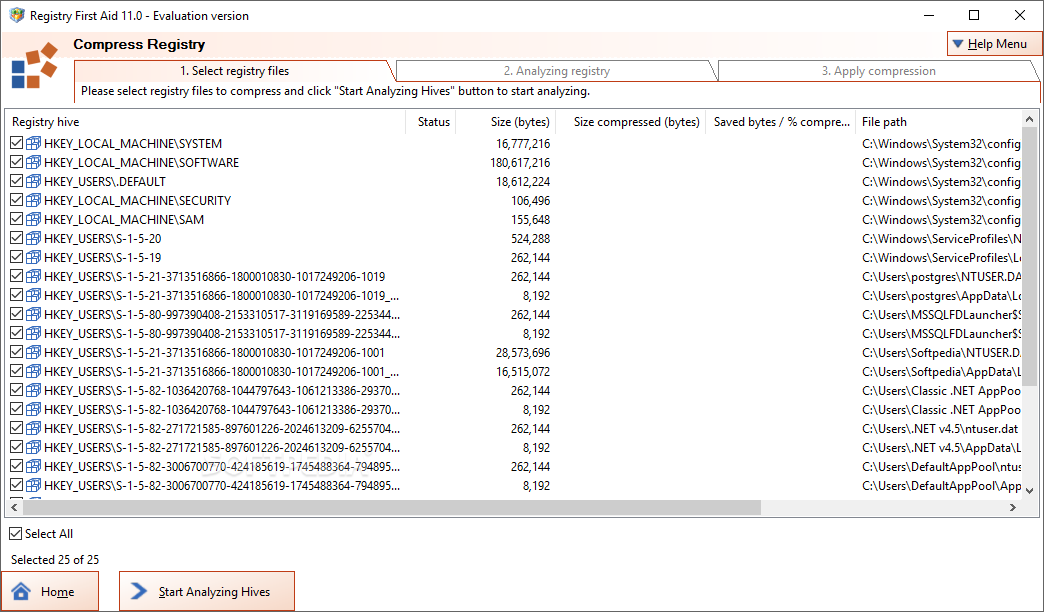This screenshot has width=1044, height=612.
Task: Select size value 180,617,216
Action: (520, 162)
